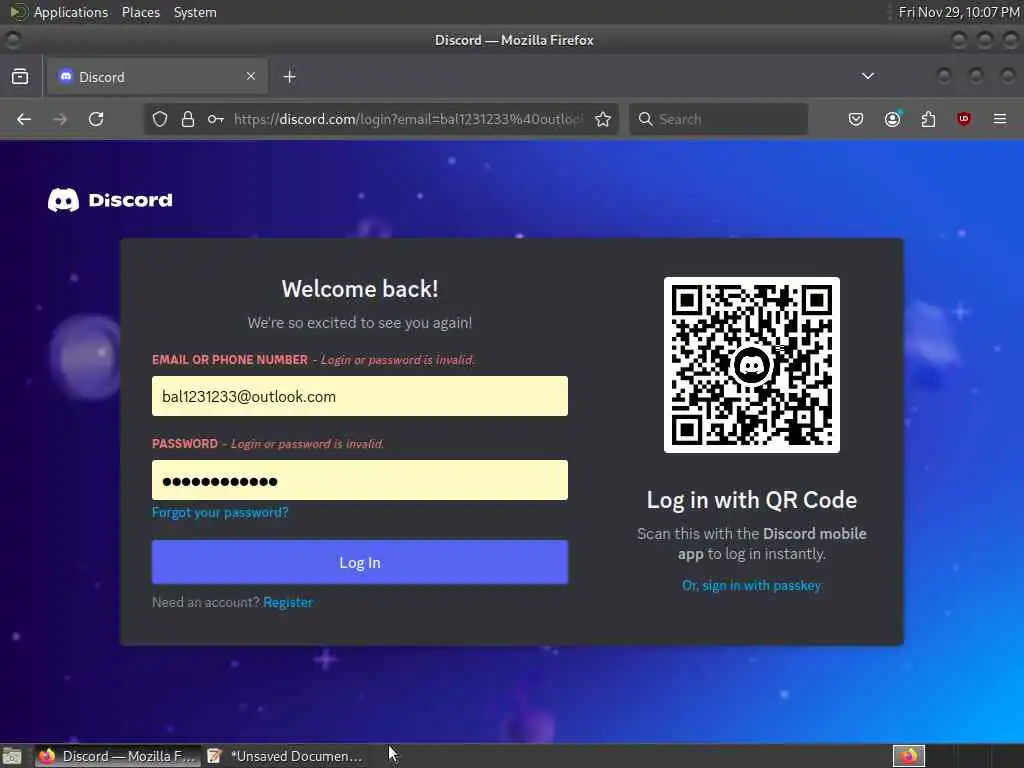
Task: Close the Discord tab
Action: tap(251, 76)
